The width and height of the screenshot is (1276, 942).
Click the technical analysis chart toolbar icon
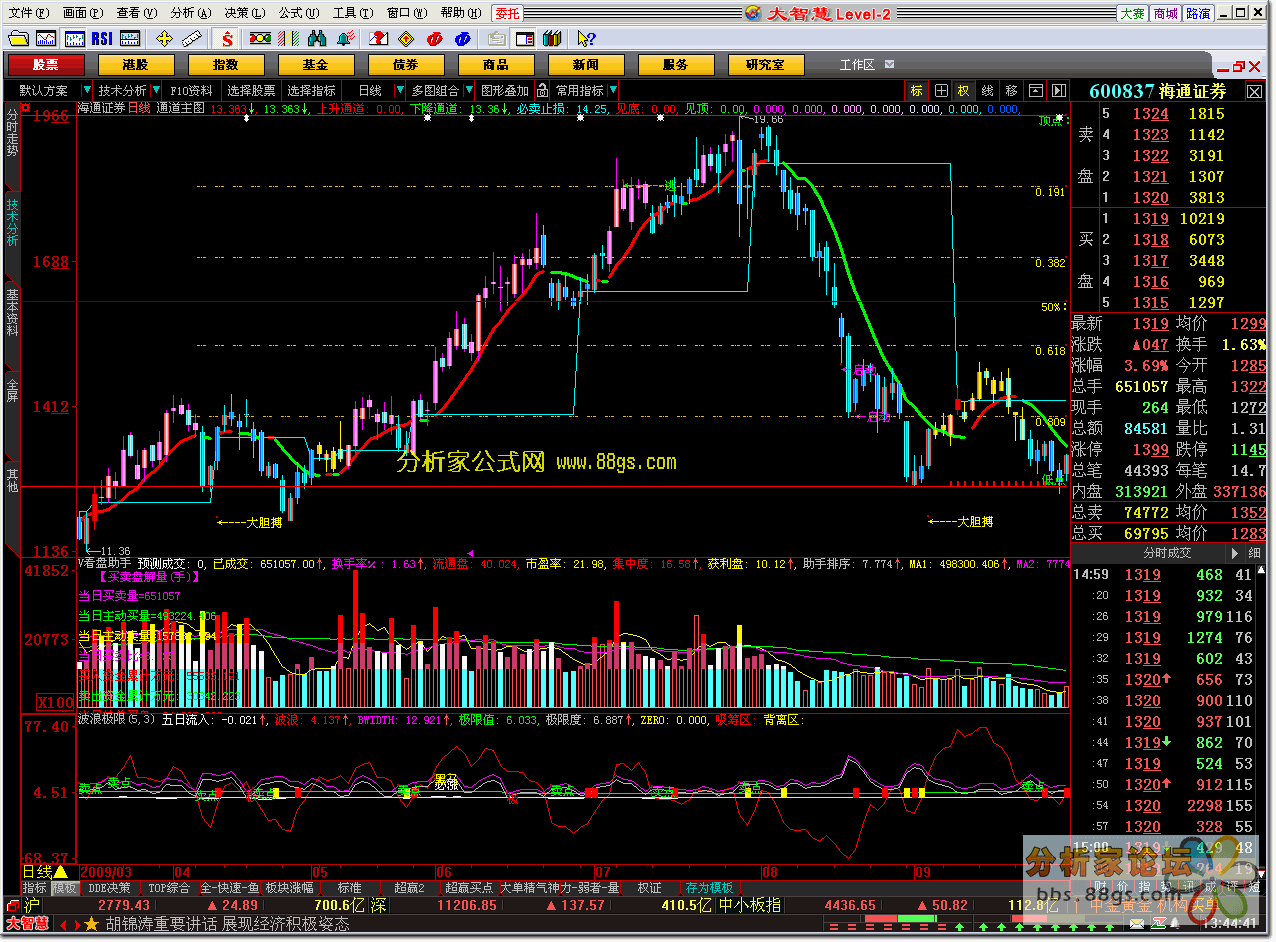tap(74, 39)
